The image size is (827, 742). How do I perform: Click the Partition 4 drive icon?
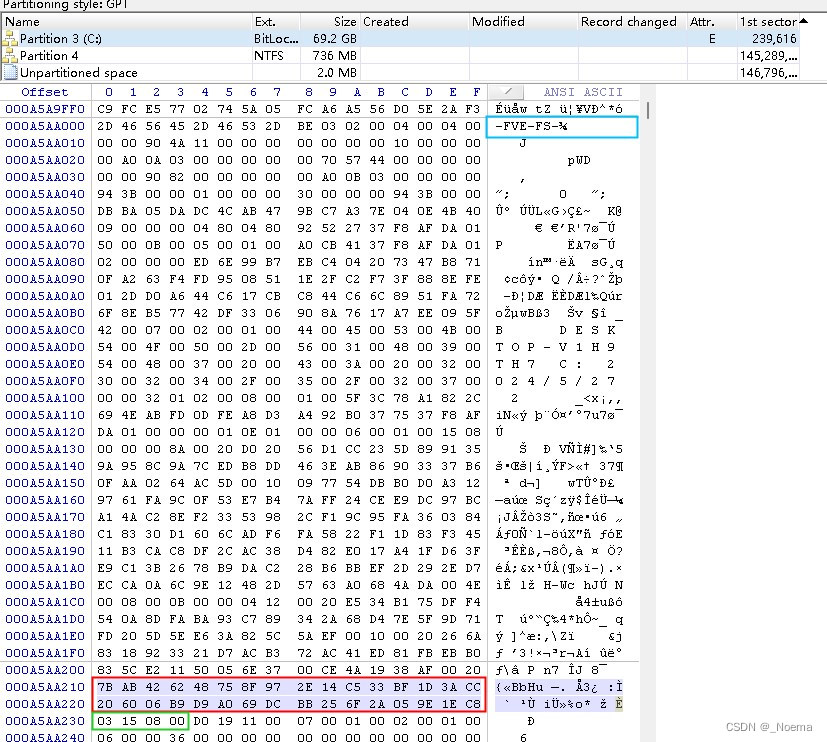point(10,55)
